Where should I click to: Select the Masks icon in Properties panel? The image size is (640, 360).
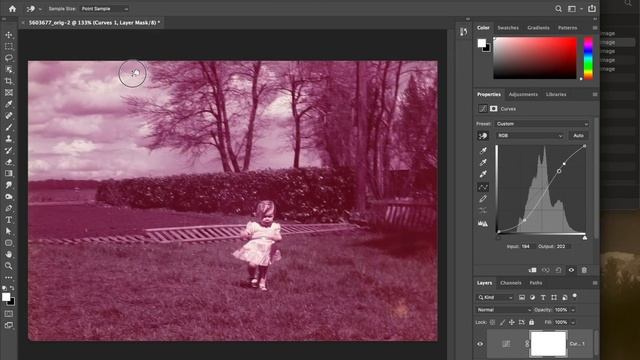493,109
